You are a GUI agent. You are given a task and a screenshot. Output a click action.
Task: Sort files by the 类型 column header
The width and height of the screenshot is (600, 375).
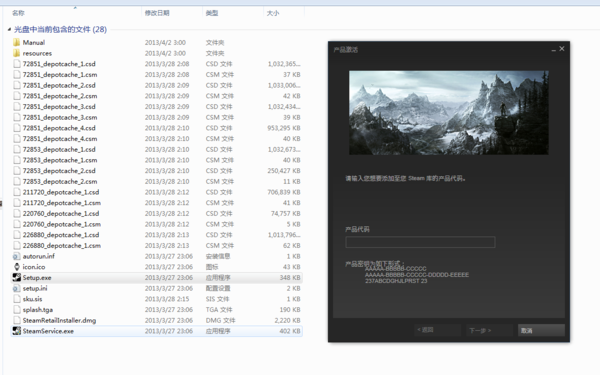click(x=212, y=13)
